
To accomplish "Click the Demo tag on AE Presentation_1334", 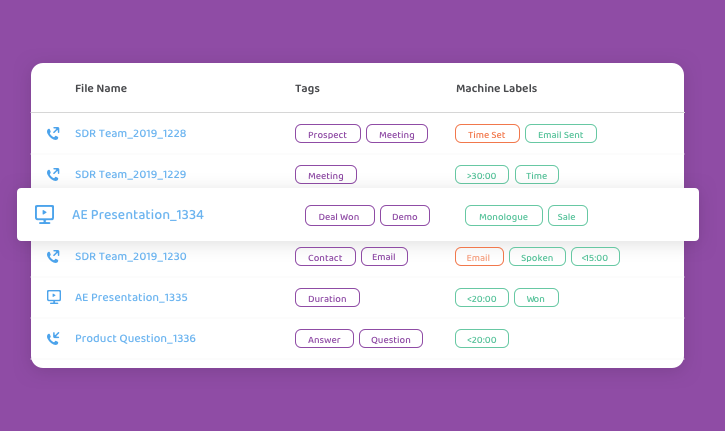I will click(x=405, y=216).
